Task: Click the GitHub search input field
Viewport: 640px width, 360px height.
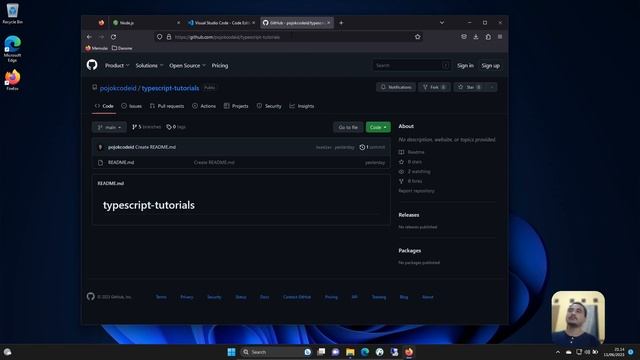Action: point(411,65)
